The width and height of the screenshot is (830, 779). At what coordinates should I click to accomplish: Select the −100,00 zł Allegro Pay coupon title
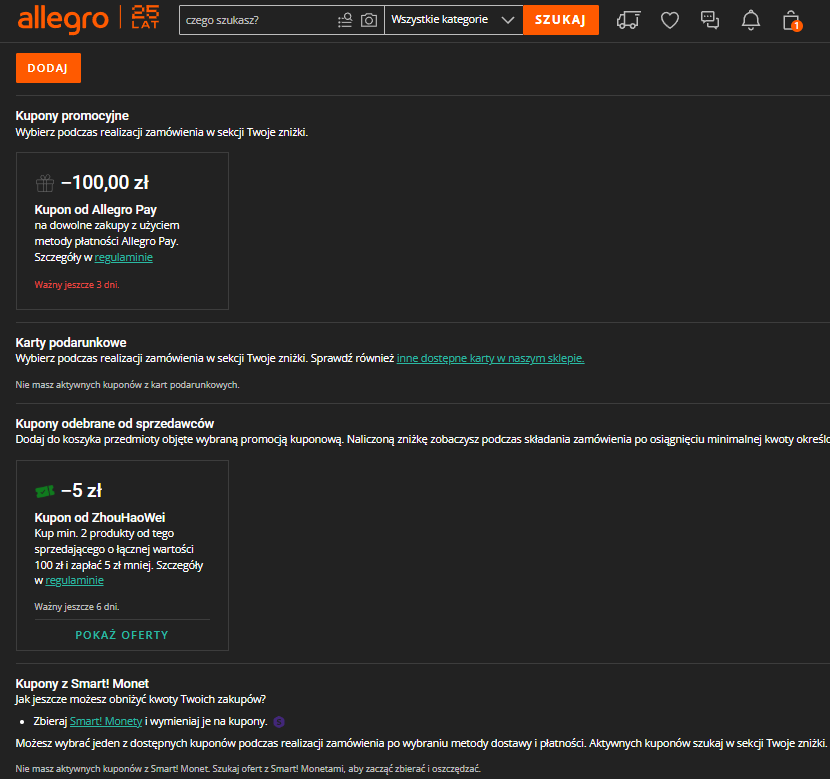coord(104,182)
